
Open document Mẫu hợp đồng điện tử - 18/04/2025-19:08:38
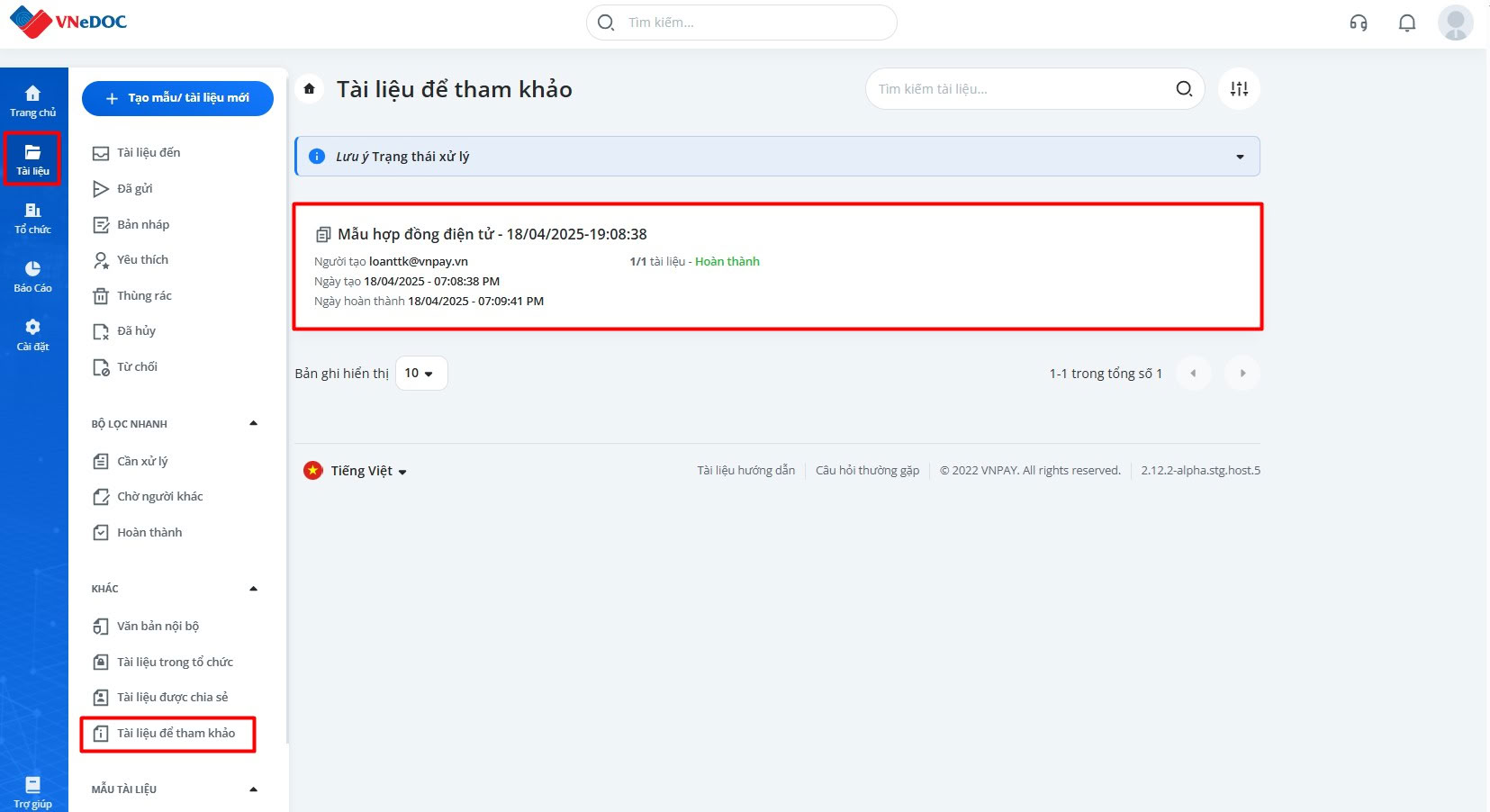pos(492,234)
